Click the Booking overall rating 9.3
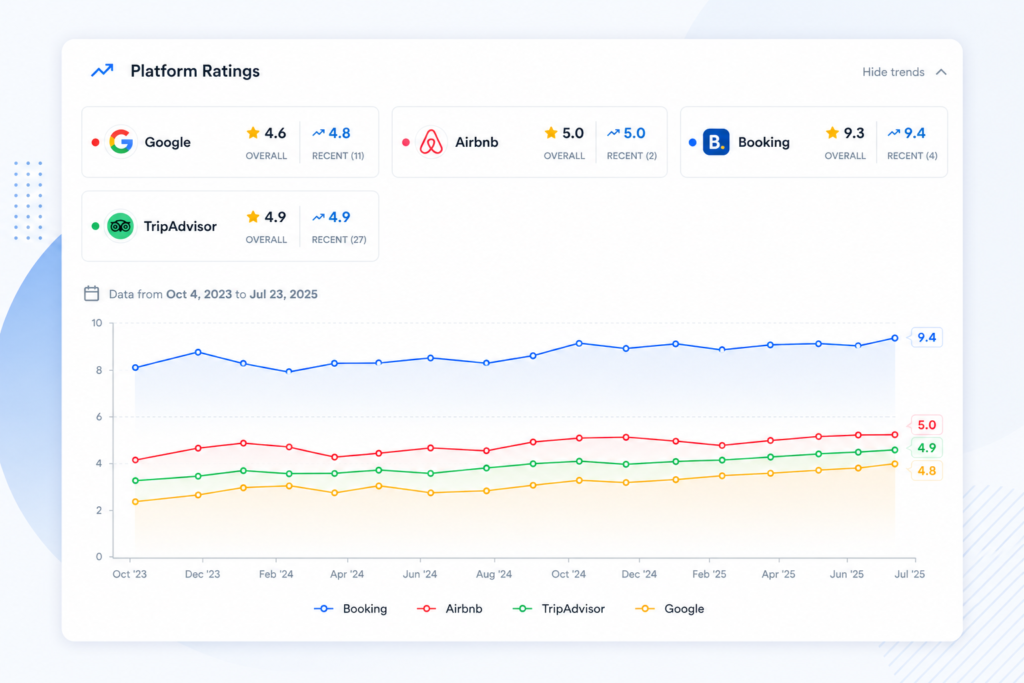The width and height of the screenshot is (1024, 683). (x=854, y=133)
